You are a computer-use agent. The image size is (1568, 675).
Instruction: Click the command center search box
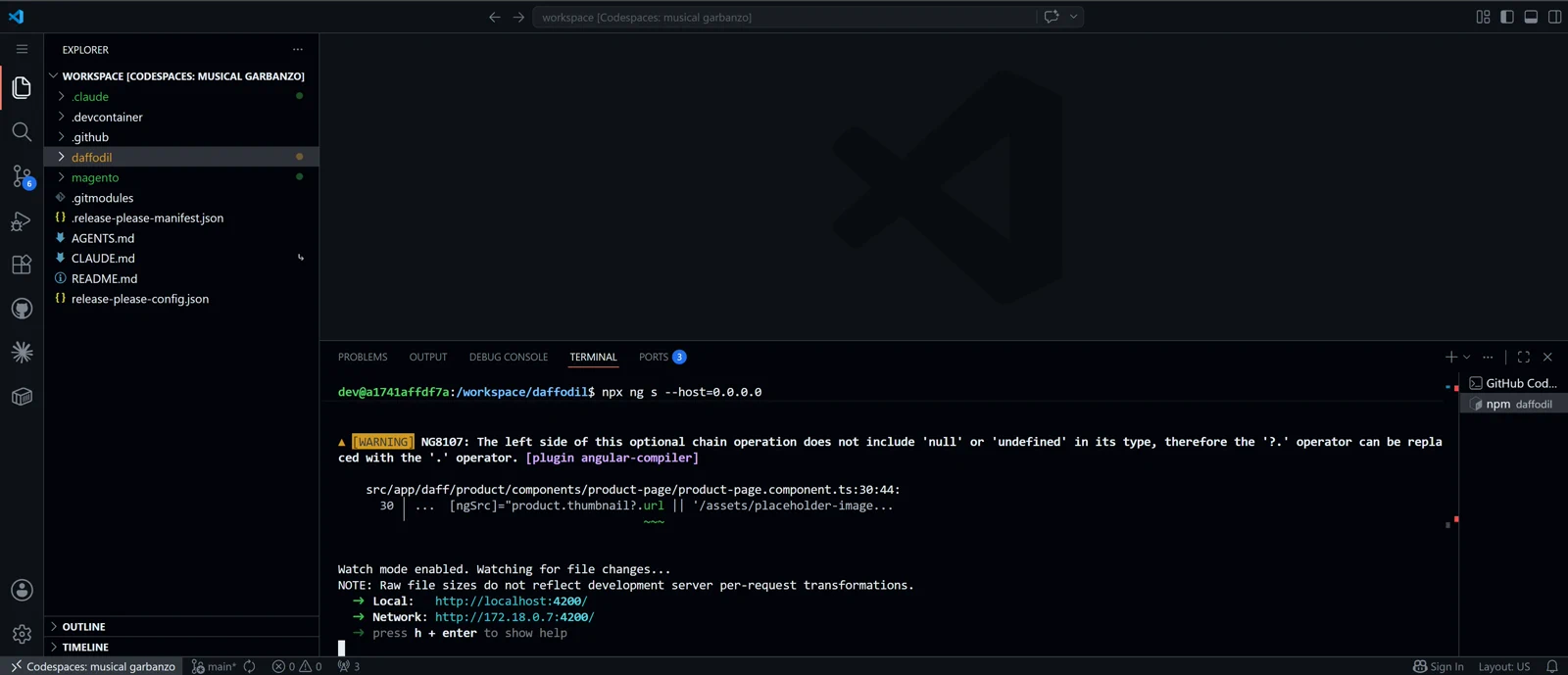click(x=783, y=17)
